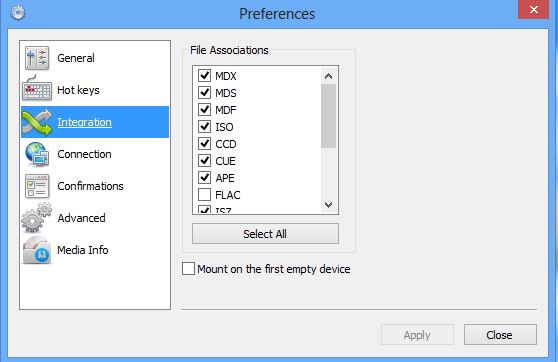Screen dimensions: 558x362
Task: Disable the CUE file association
Action: click(x=205, y=161)
